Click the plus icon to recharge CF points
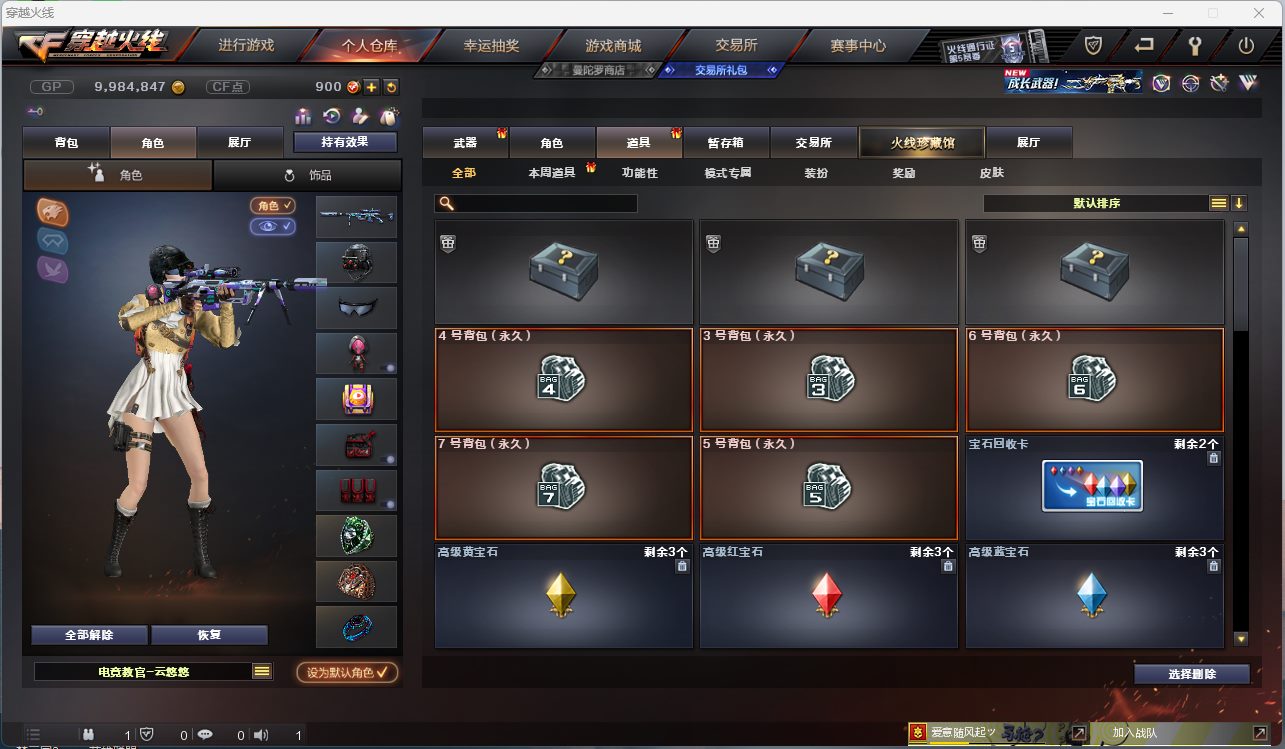Screen dimensions: 1285x749 pos(370,87)
